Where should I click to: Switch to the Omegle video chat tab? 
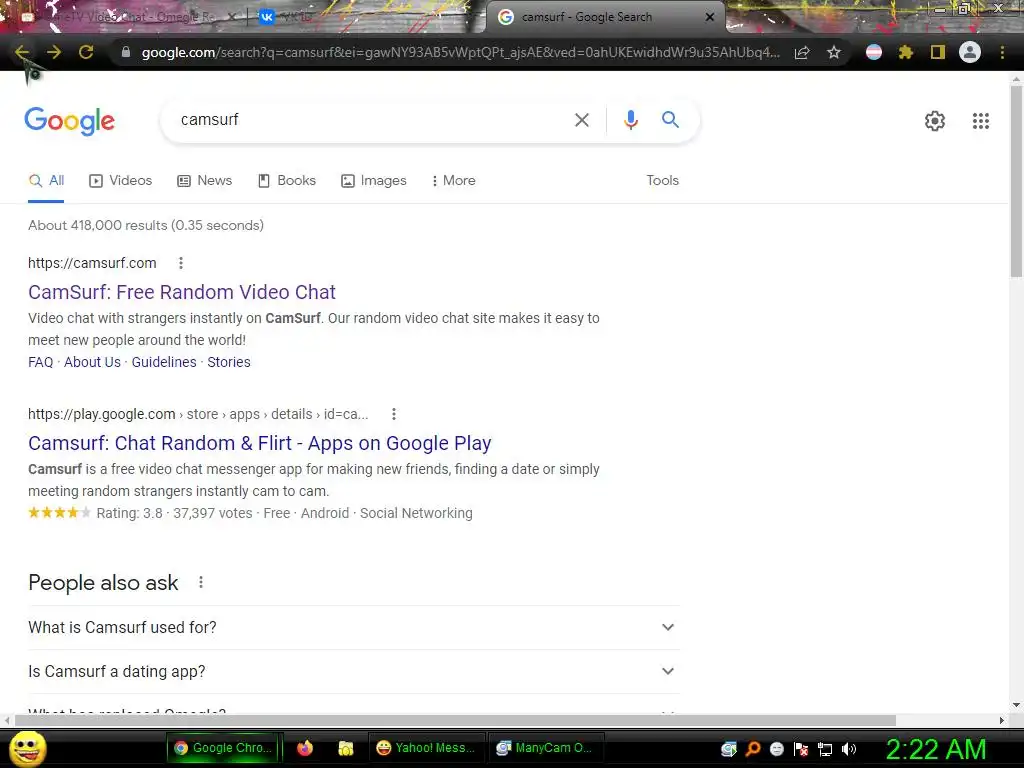coord(124,17)
